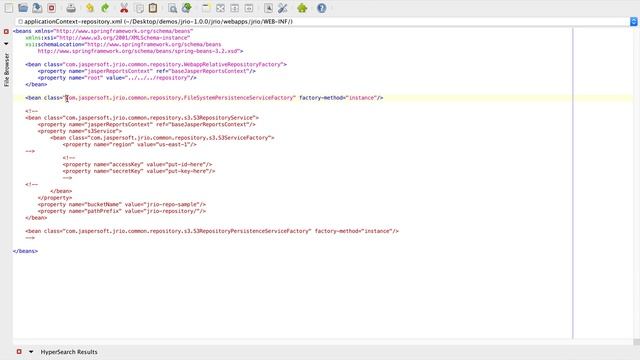Click the accessKey put-id-here line
This screenshot has width=640, height=360.
(x=138, y=164)
